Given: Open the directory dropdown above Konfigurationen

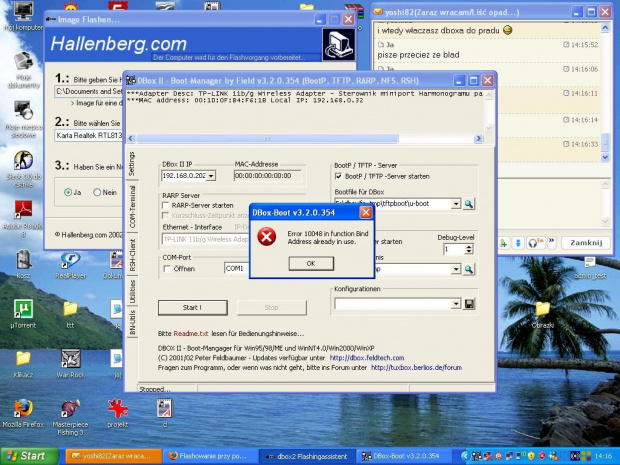Looking at the screenshot, I should pyautogui.click(x=456, y=269).
